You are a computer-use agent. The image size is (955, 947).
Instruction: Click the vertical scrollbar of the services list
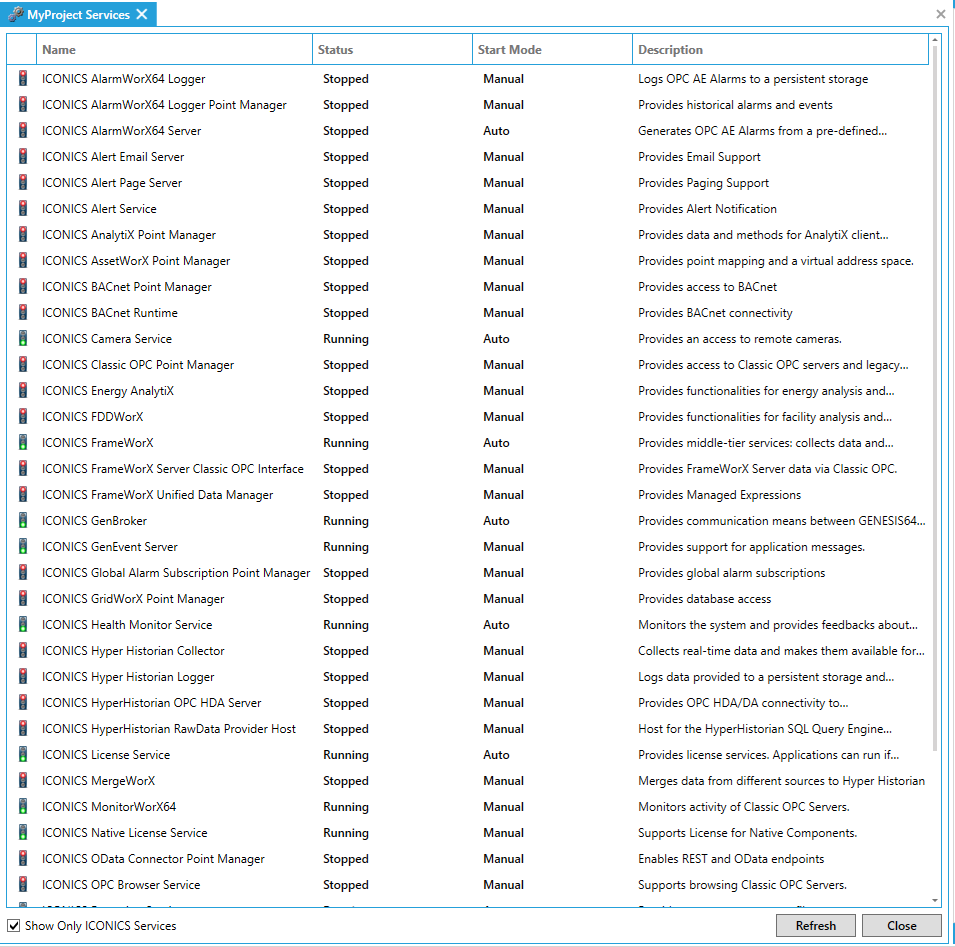(x=936, y=400)
